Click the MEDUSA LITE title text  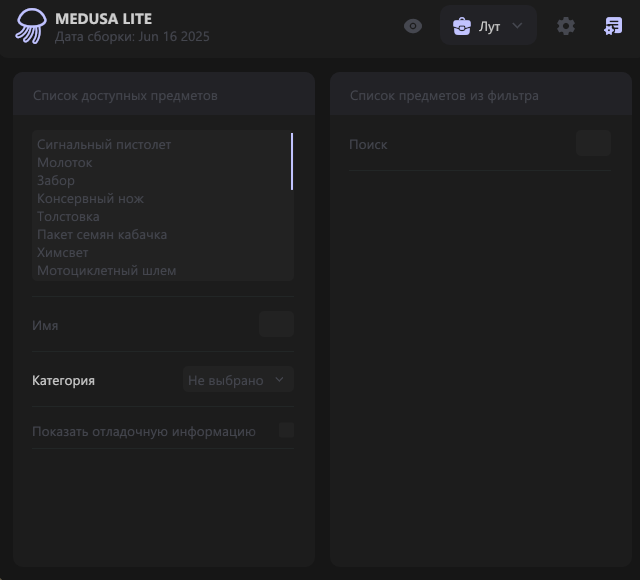tap(104, 18)
